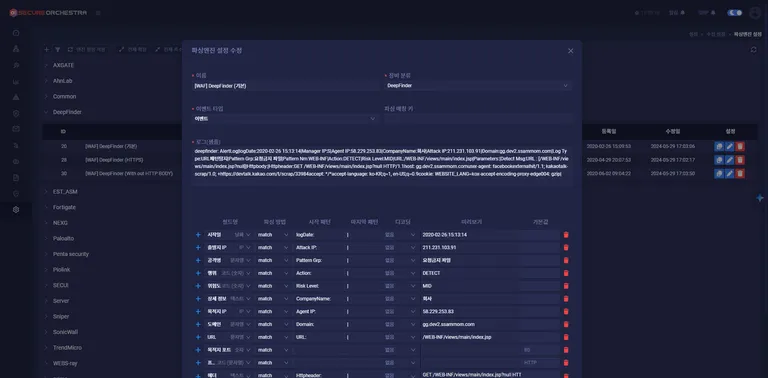
Task: Copy the row dated 2020-06-02 09:04:22
Action: (719, 173)
